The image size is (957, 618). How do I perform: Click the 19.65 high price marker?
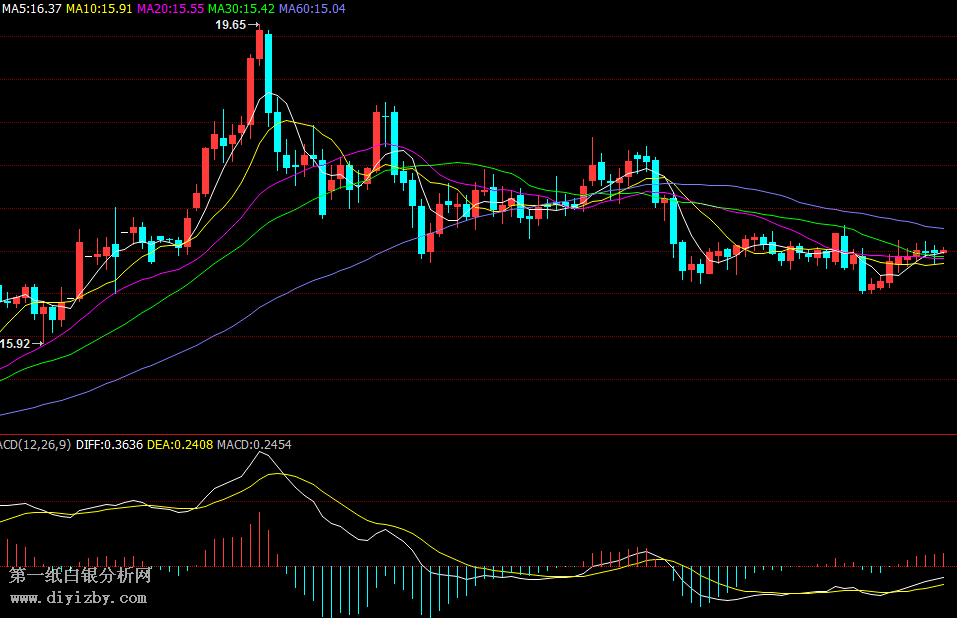tap(231, 24)
